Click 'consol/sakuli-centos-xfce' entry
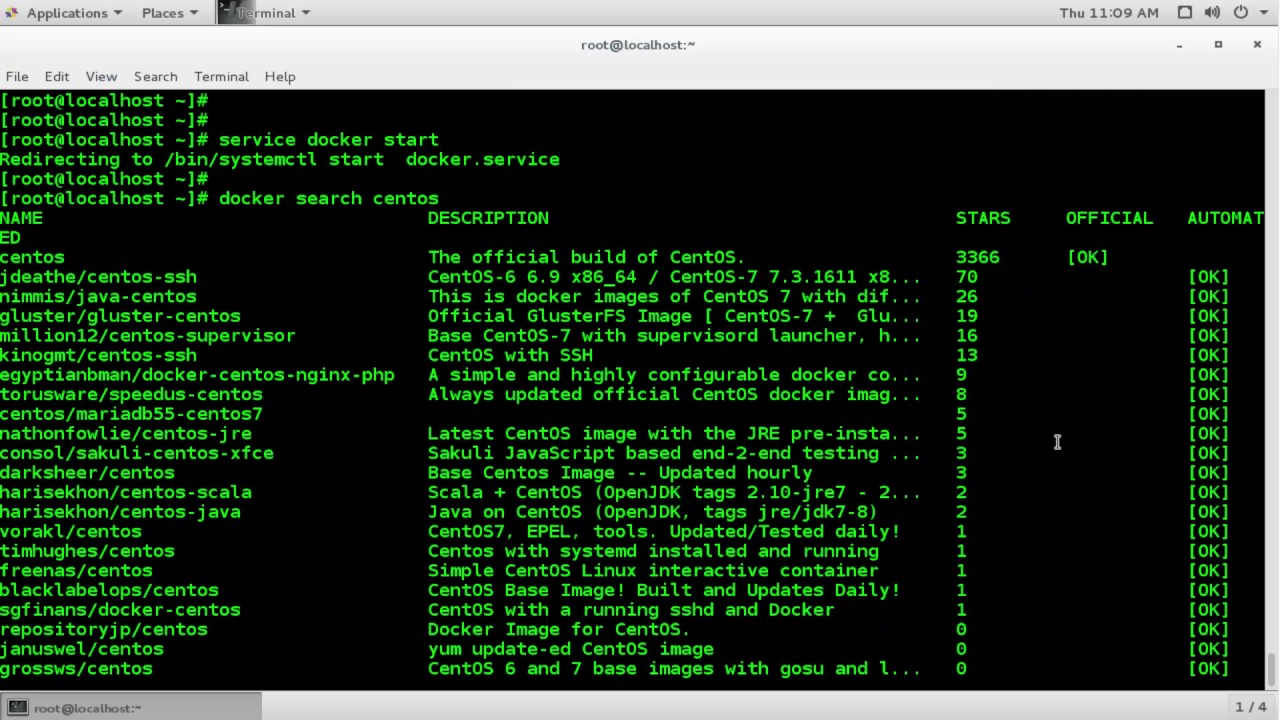 click(137, 453)
